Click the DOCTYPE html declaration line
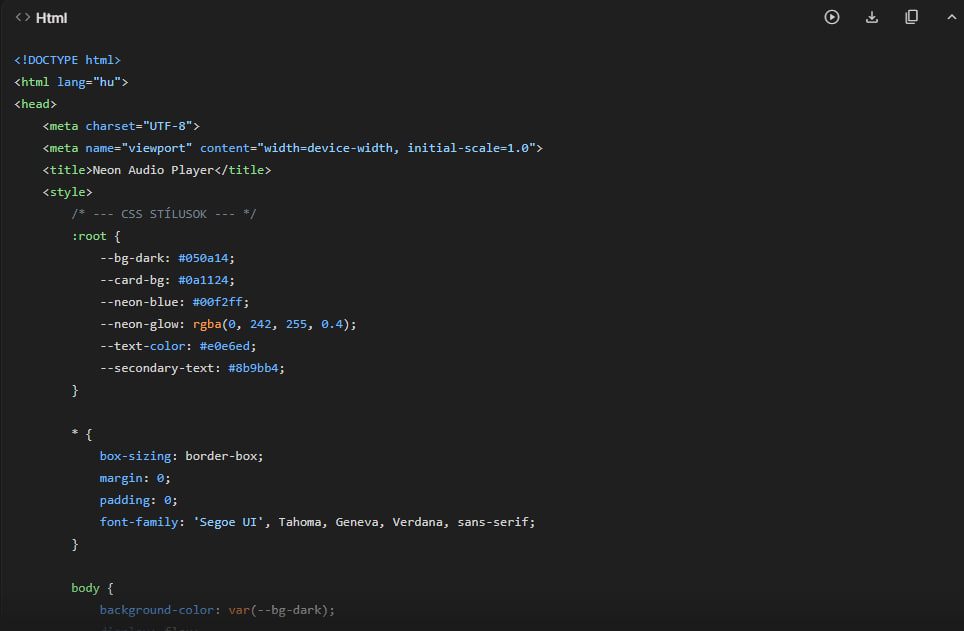Screen dimensions: 964x631 [x=67, y=60]
